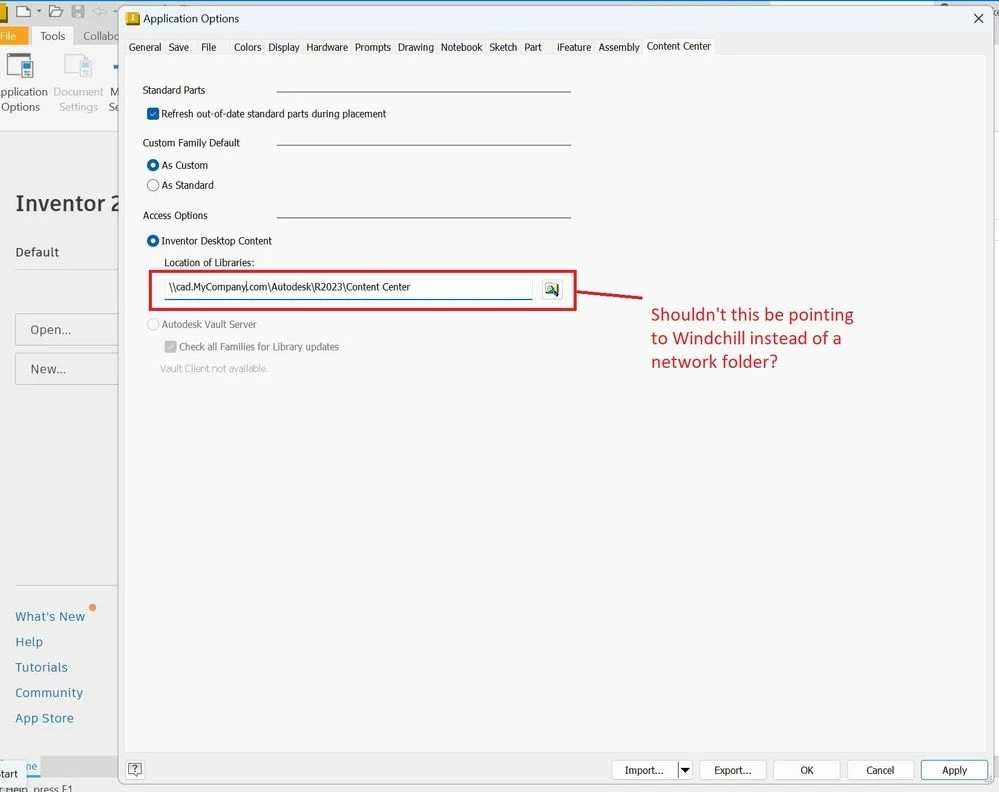Click the browse icon beside the library path
Viewport: 999px width, 792px height.
(x=551, y=289)
